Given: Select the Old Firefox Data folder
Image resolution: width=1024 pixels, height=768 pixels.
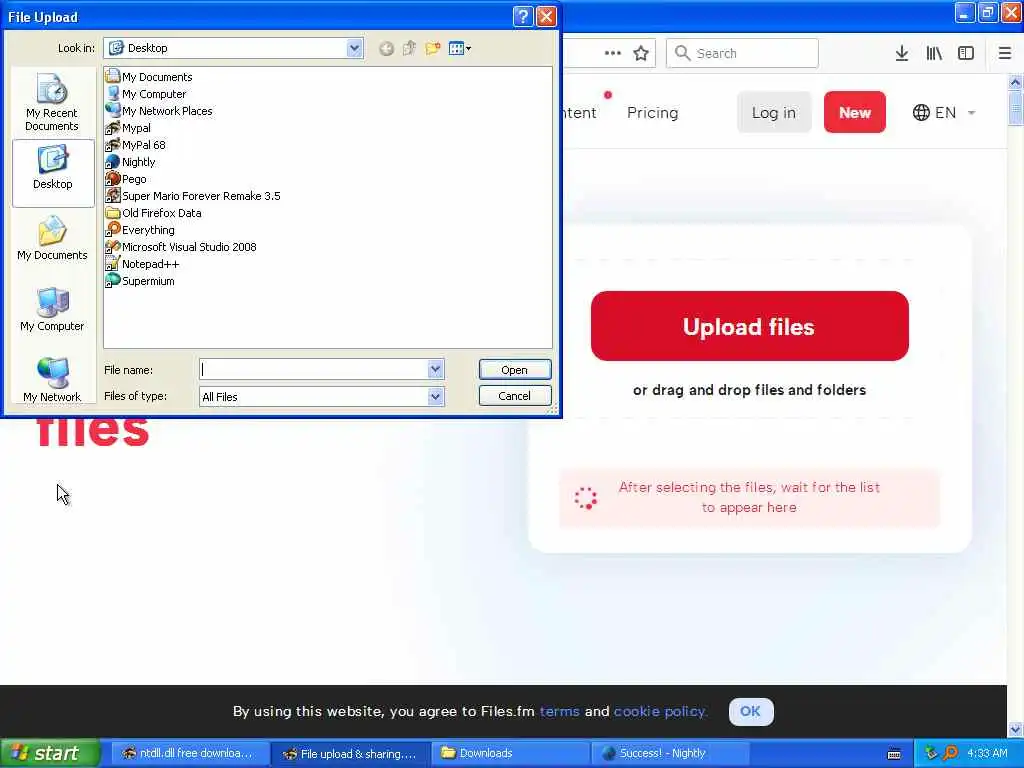Looking at the screenshot, I should click(x=154, y=213).
